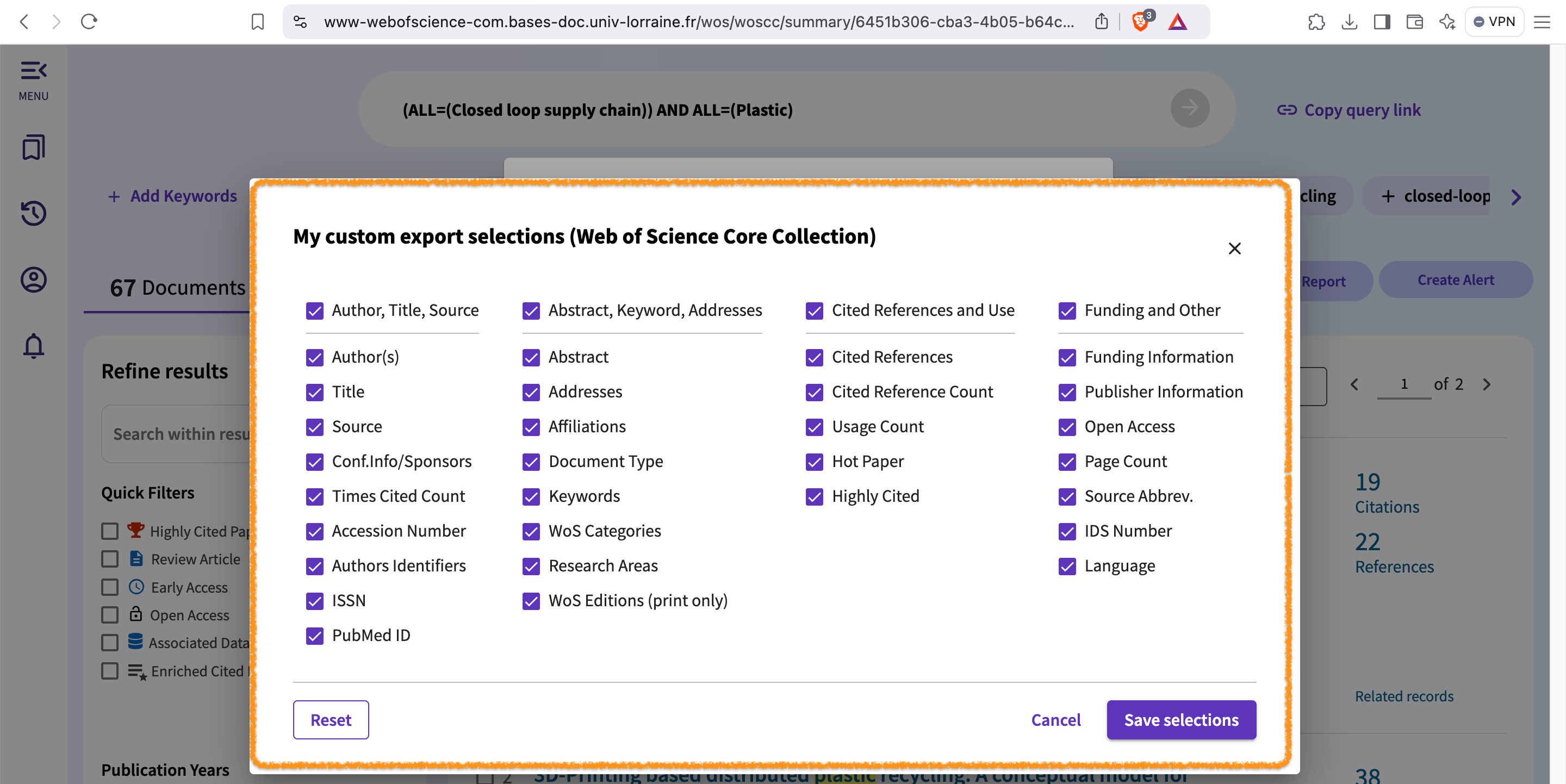Reload the page with the refresh icon

pos(89,22)
